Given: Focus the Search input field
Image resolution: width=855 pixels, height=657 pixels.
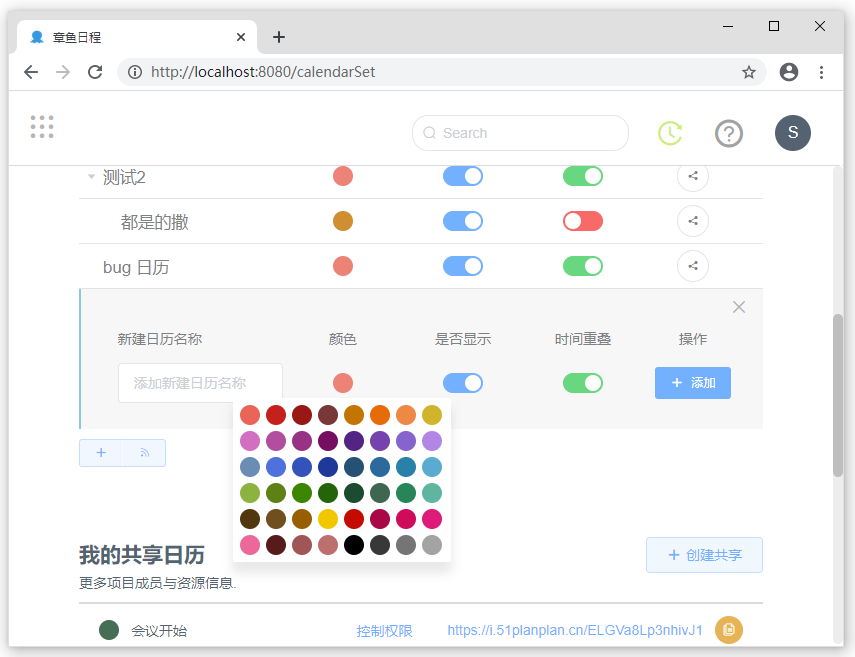Looking at the screenshot, I should point(520,133).
